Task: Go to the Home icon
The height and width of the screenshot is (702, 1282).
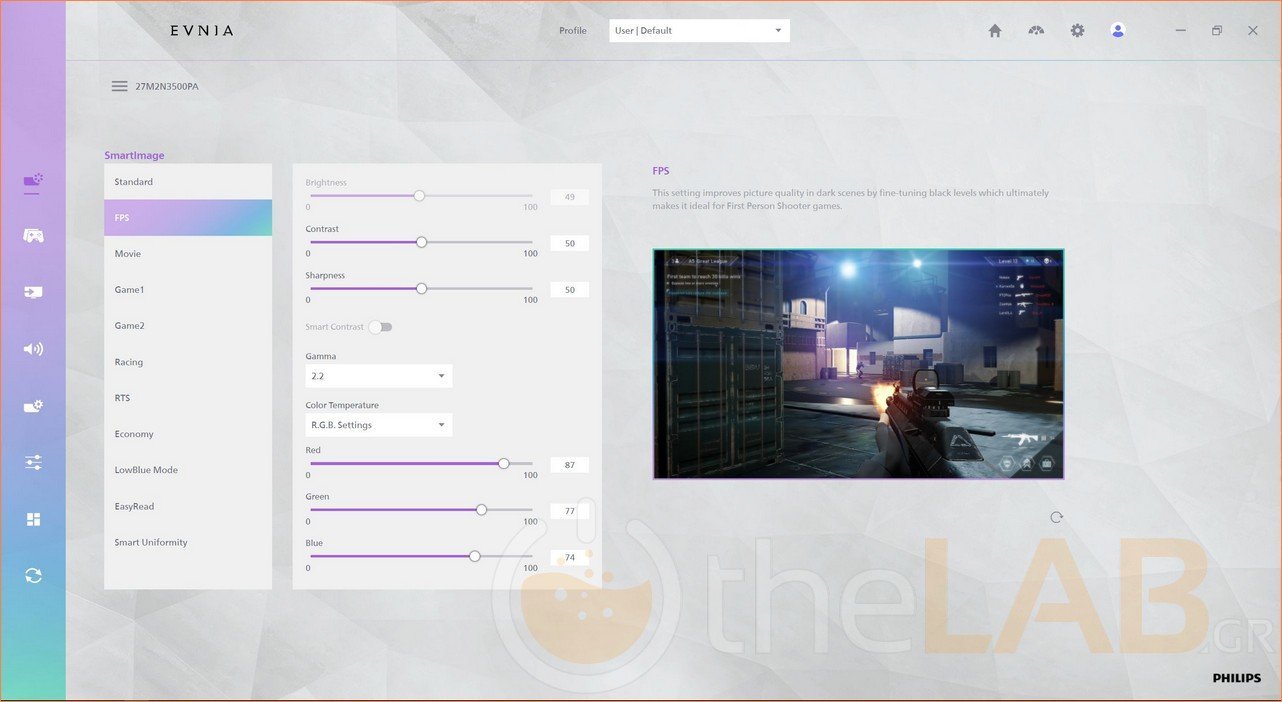Action: pos(995,30)
